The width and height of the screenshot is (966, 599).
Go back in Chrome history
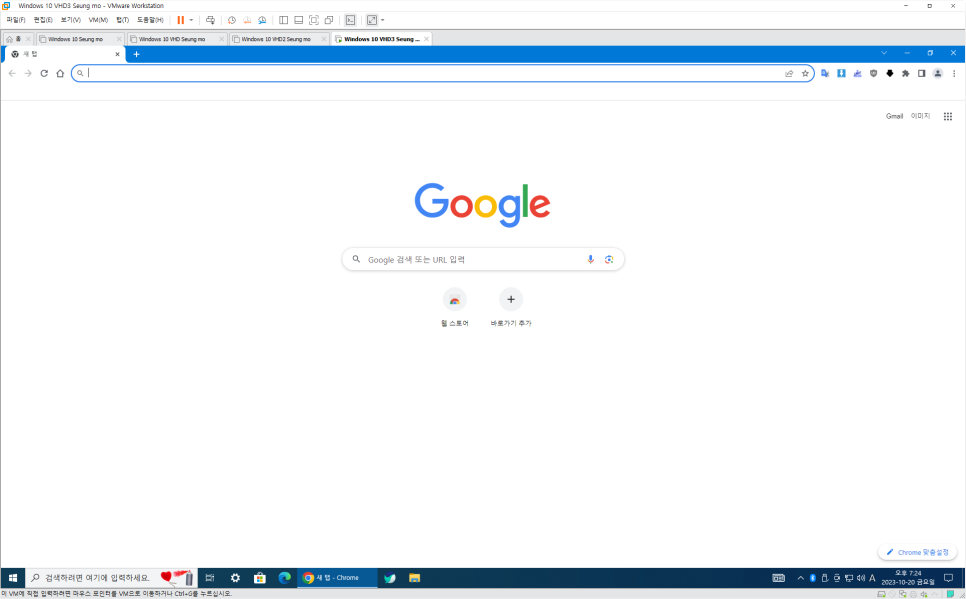tap(12, 73)
